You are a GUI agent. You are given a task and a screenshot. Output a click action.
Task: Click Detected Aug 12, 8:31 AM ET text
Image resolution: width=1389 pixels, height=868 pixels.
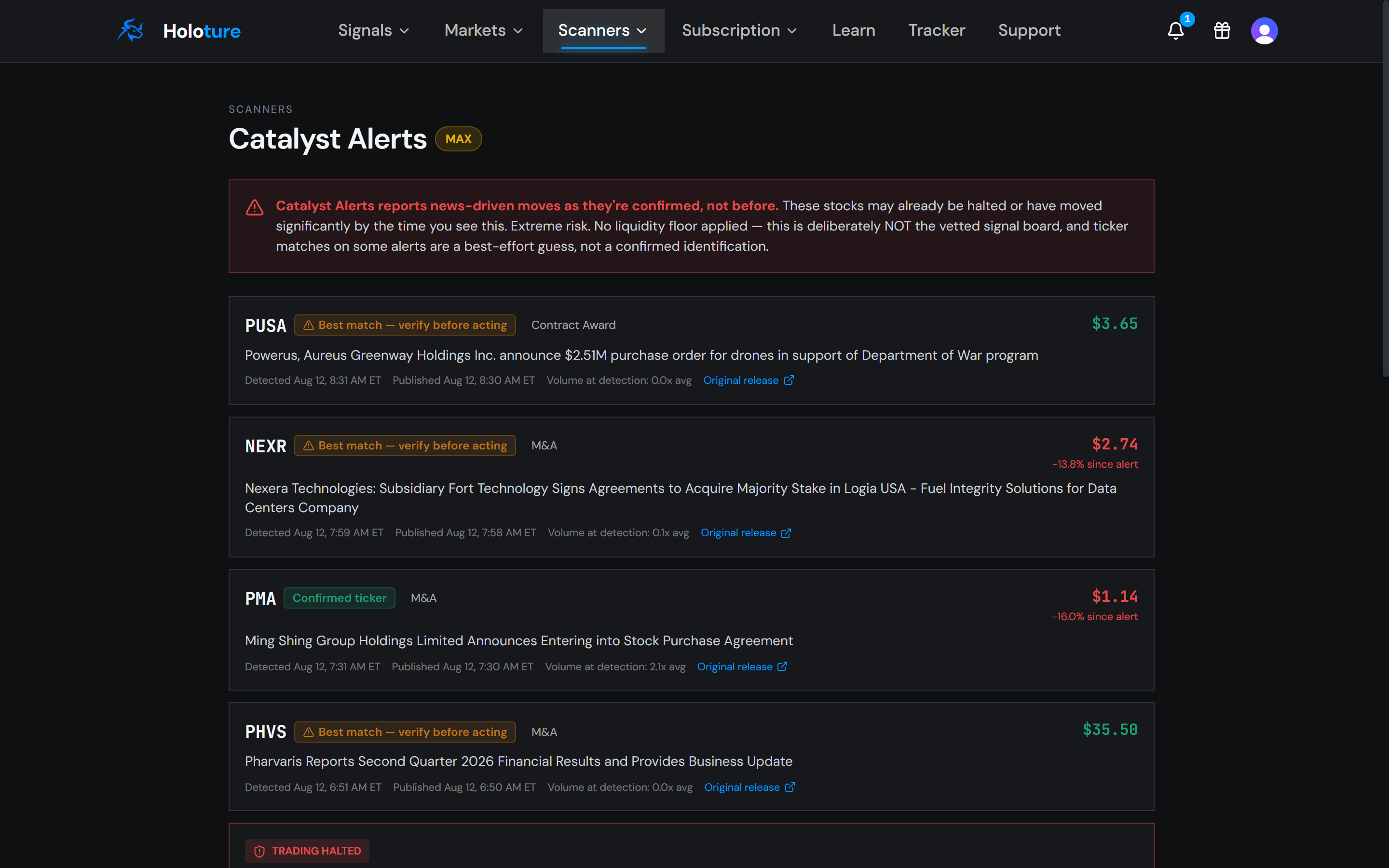coord(313,380)
